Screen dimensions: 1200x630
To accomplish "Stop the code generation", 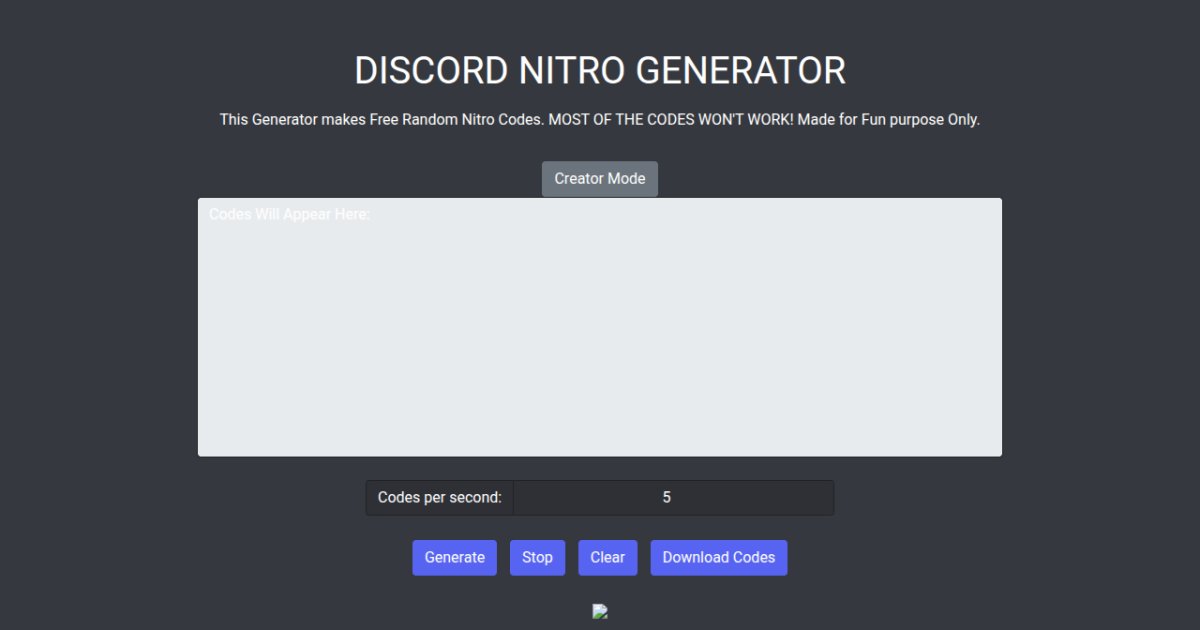I will point(537,558).
